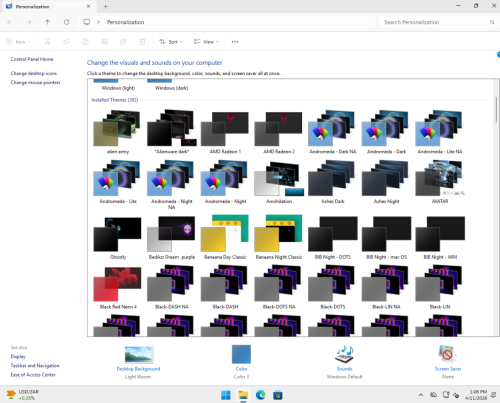Open Change mouse pointers link
The height and width of the screenshot is (403, 500).
point(35,82)
